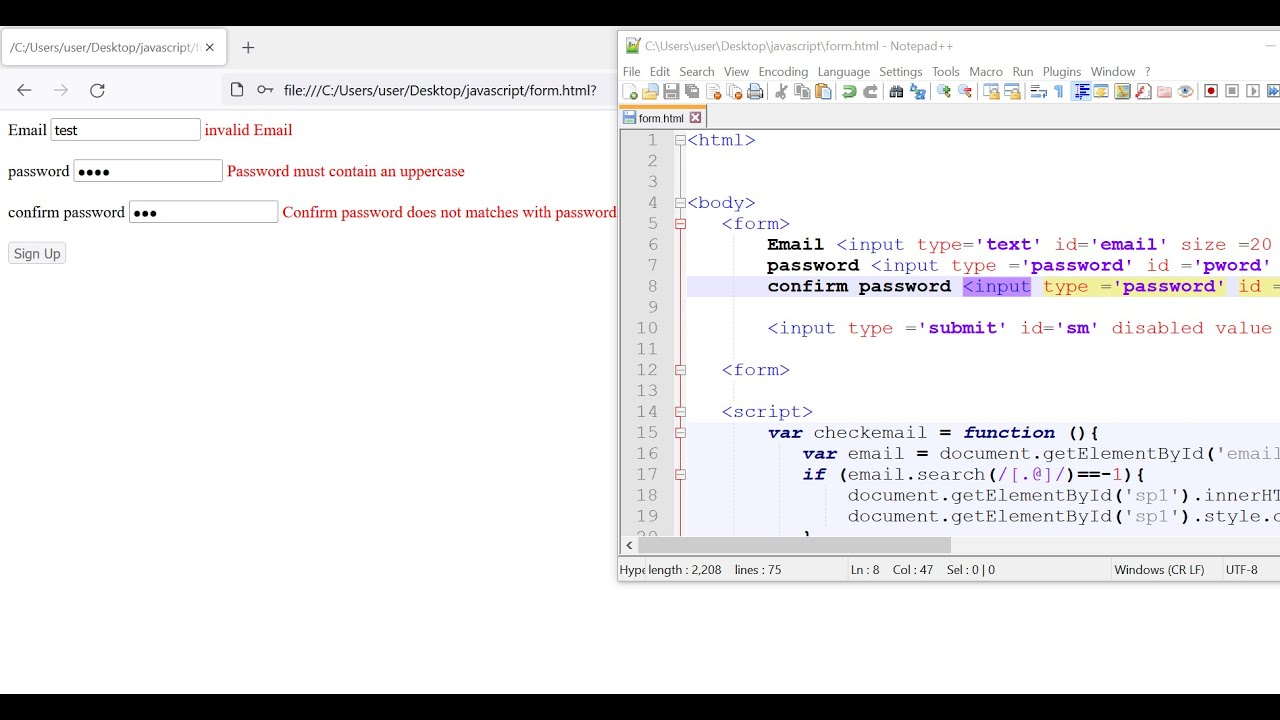Click the Folder as Workspace icon
The width and height of the screenshot is (1280, 720).
[x=1164, y=91]
